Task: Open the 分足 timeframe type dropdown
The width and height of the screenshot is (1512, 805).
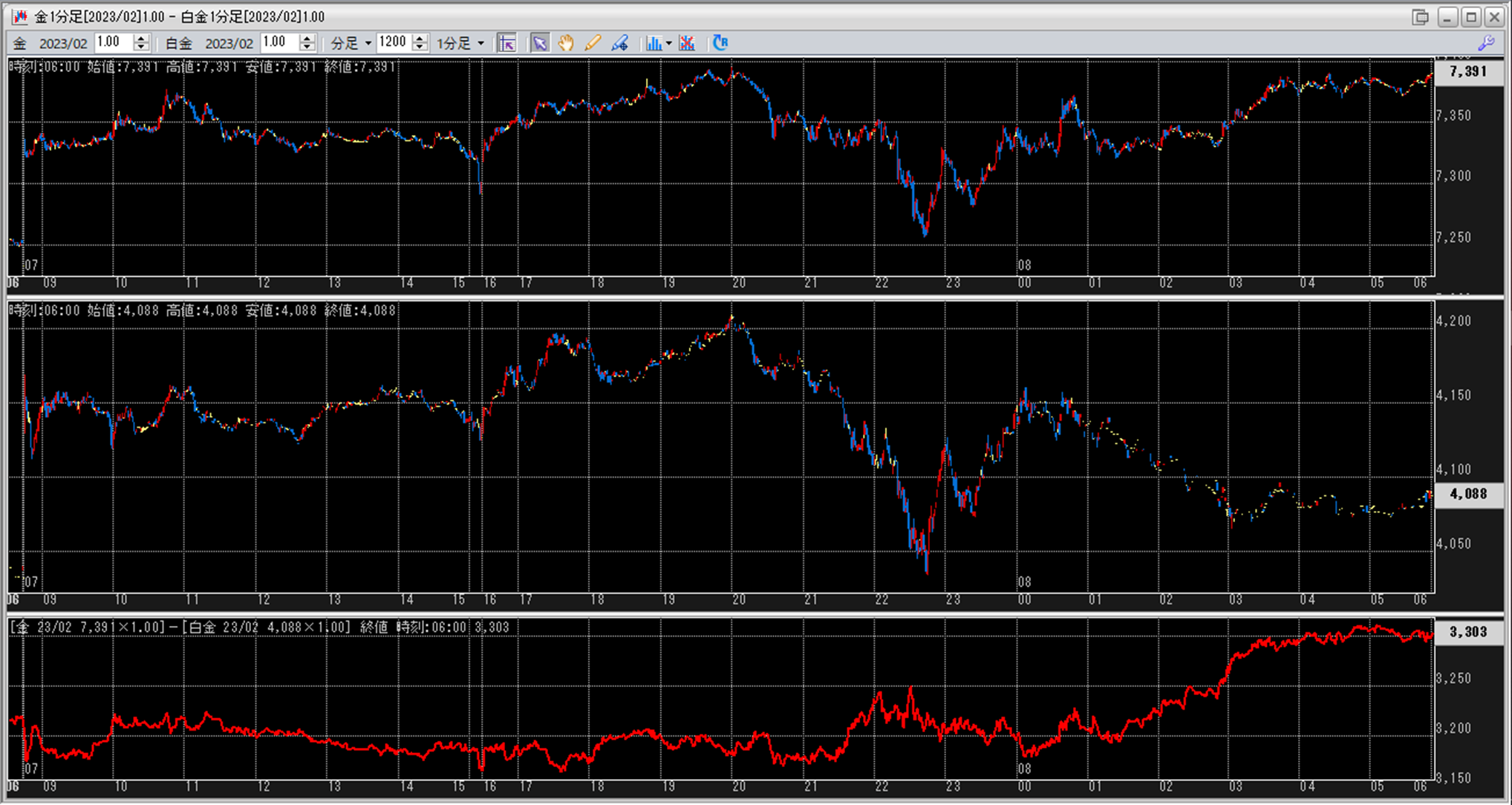Action: click(x=351, y=43)
